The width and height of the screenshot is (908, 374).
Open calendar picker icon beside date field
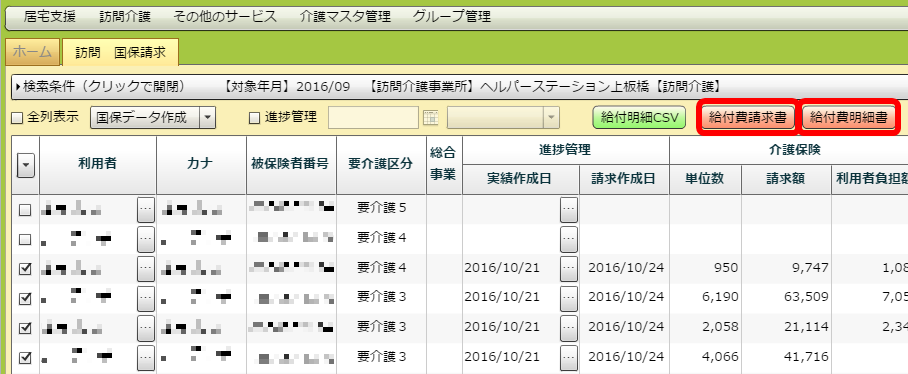click(430, 118)
